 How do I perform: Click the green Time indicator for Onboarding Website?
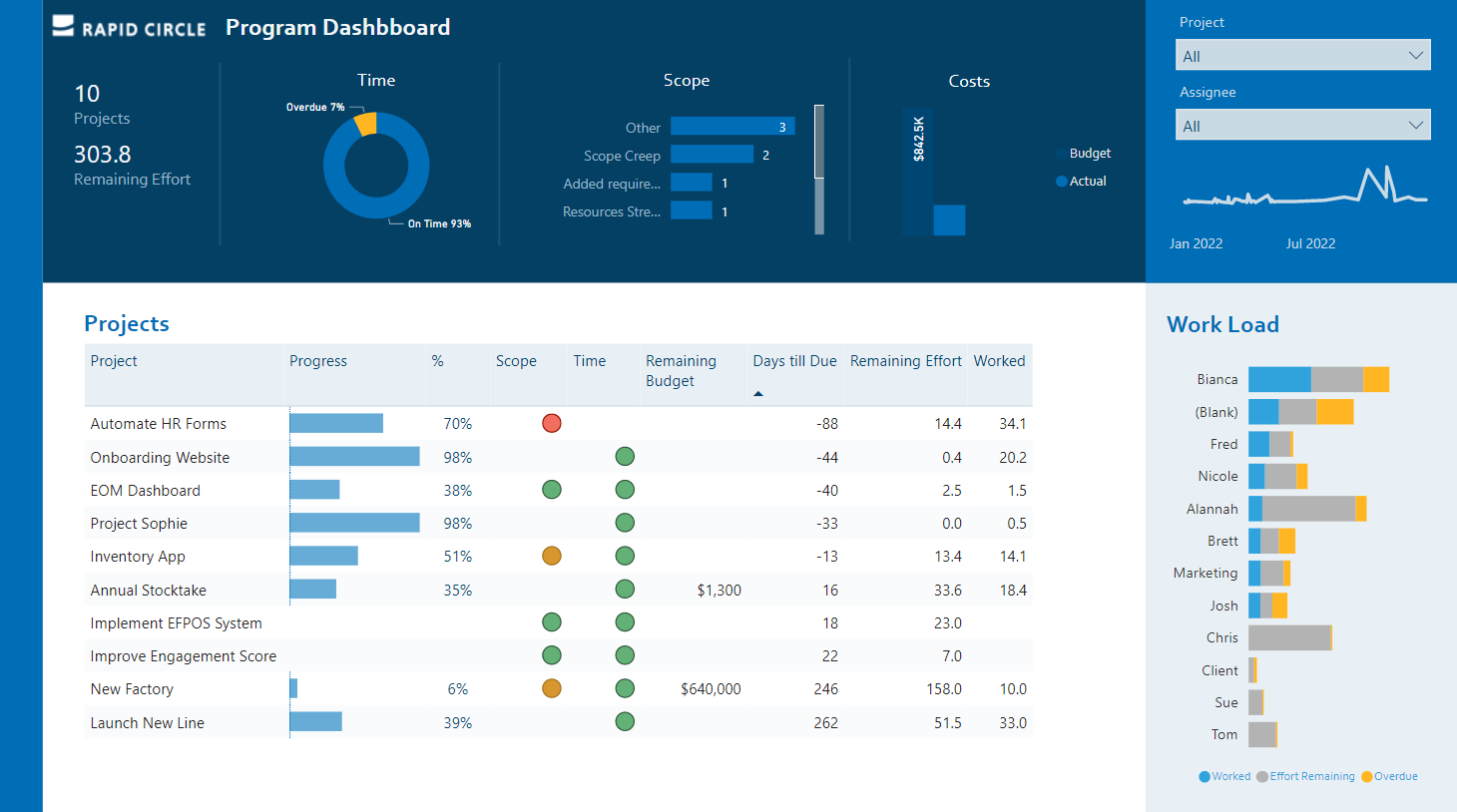[625, 456]
